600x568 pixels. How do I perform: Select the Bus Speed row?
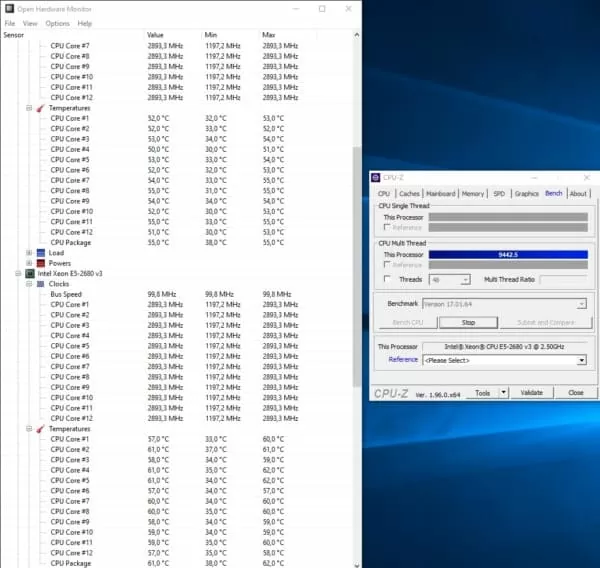click(x=176, y=294)
